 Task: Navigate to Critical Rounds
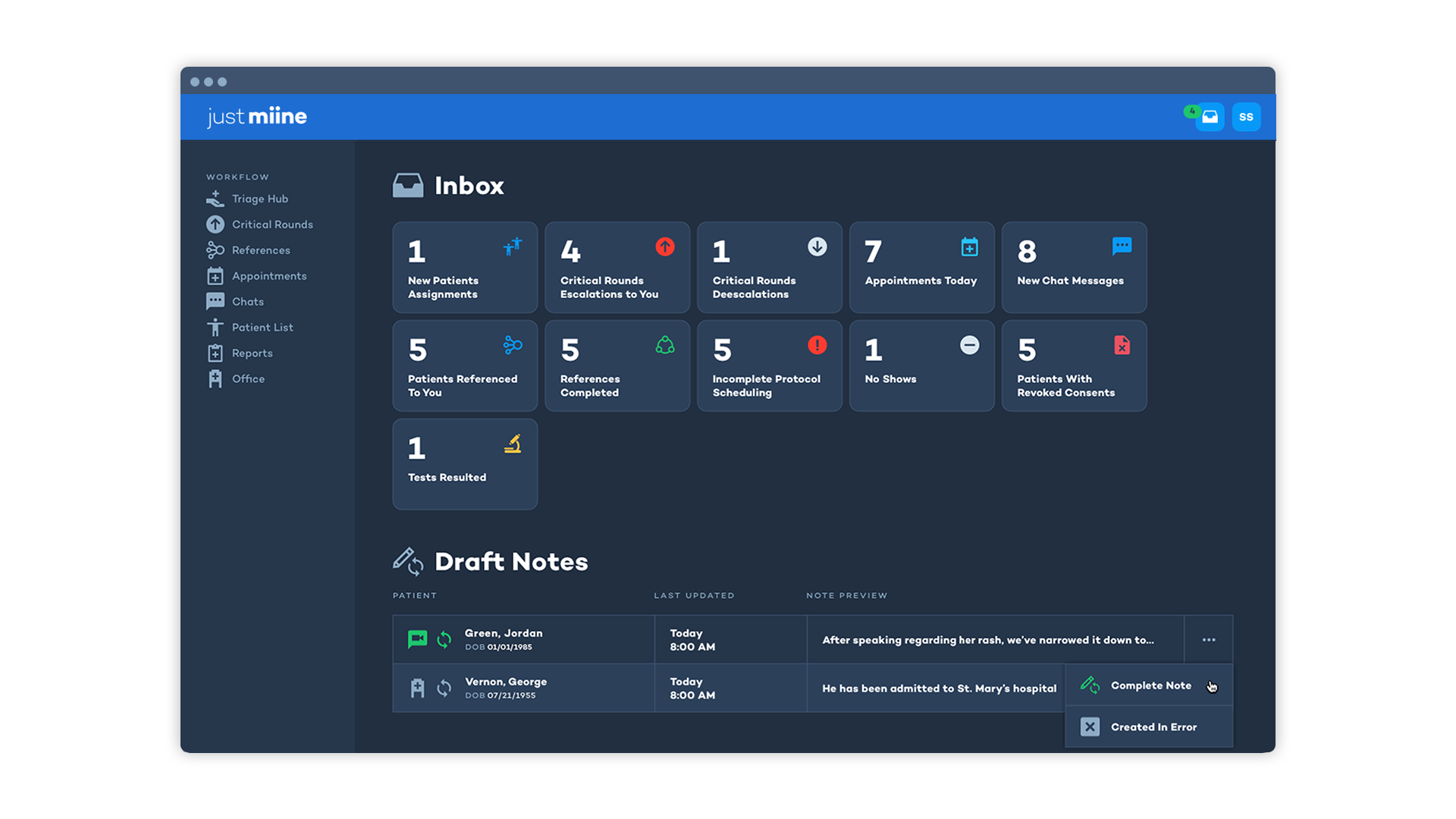[272, 224]
